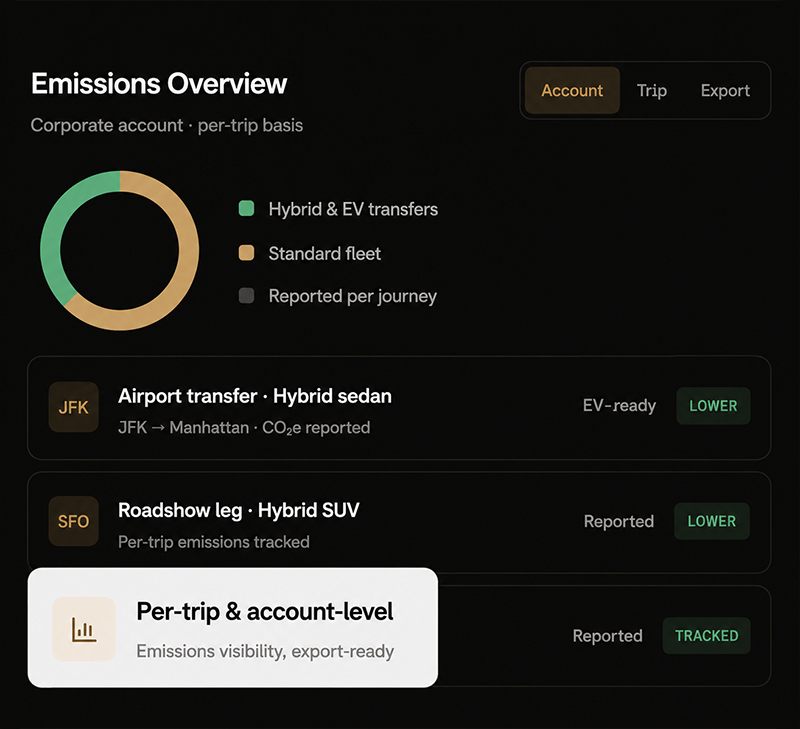Image resolution: width=800 pixels, height=729 pixels.
Task: Click the bar chart icon in the white card
Action: coord(84,629)
